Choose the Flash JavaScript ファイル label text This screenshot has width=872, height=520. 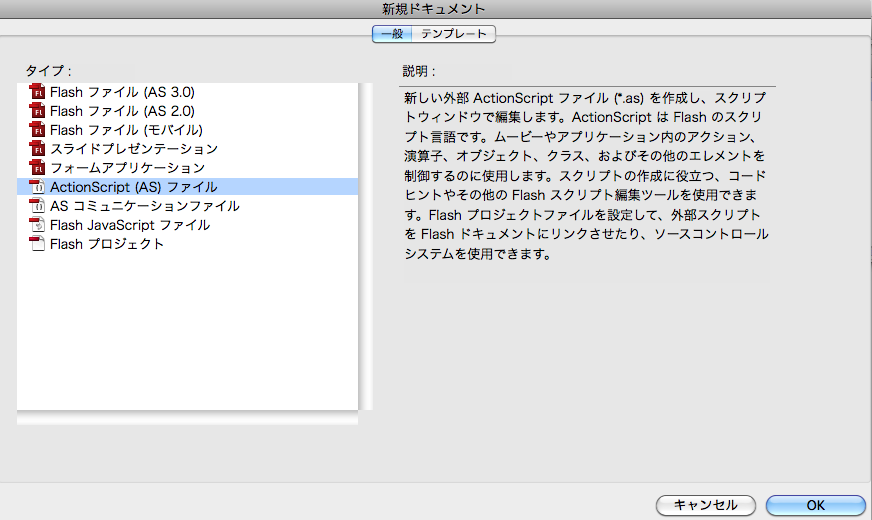tap(130, 225)
